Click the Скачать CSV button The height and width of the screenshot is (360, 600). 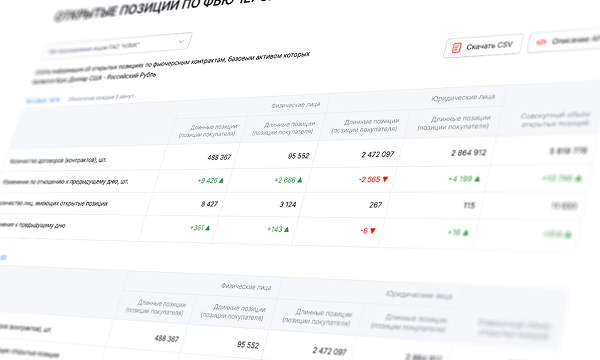point(483,46)
